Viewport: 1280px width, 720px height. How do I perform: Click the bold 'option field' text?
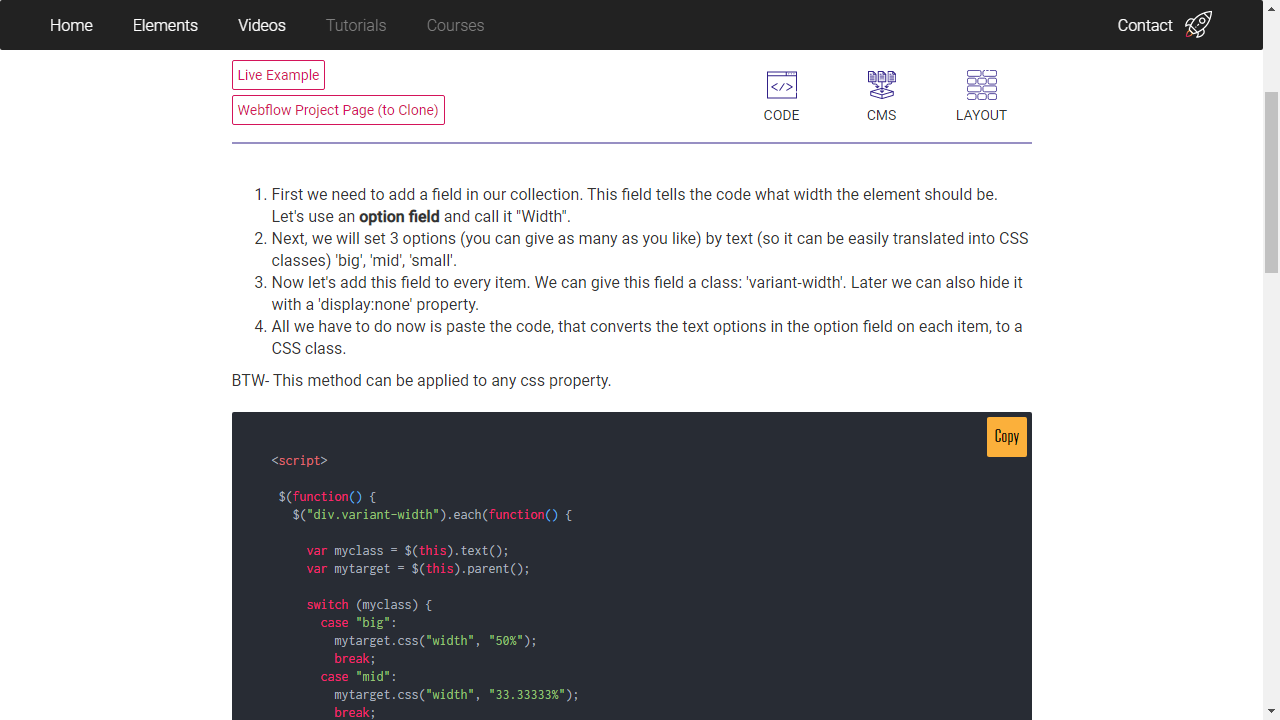click(399, 216)
